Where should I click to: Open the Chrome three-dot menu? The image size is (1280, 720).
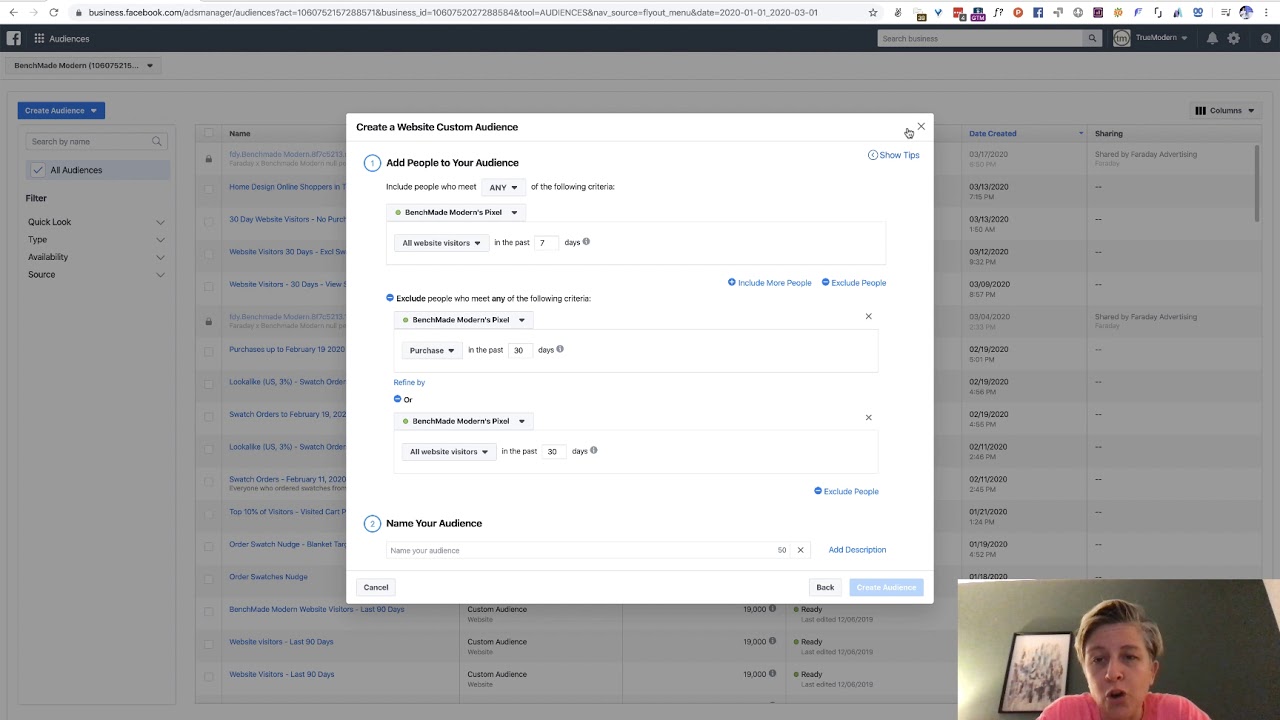(1266, 12)
